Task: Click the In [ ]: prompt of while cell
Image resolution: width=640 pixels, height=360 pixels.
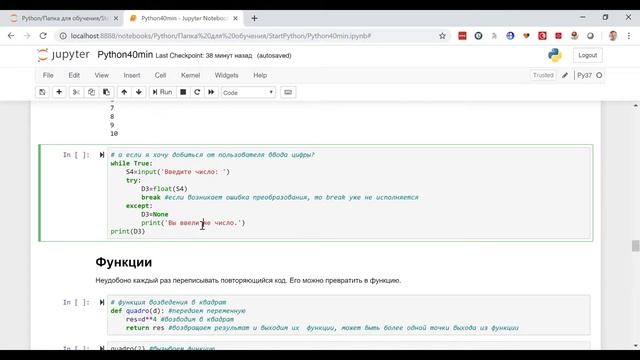Action: (x=76, y=155)
